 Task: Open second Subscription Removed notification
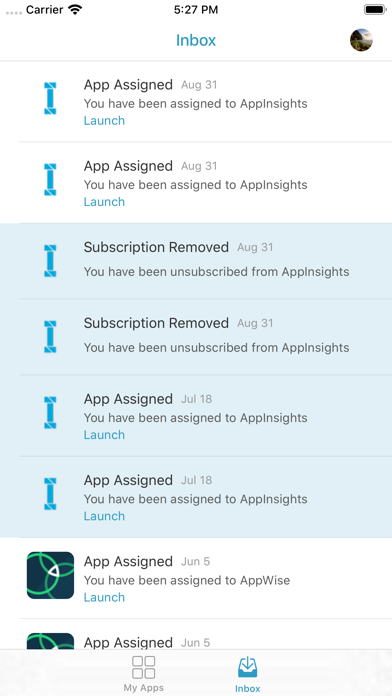(x=196, y=337)
